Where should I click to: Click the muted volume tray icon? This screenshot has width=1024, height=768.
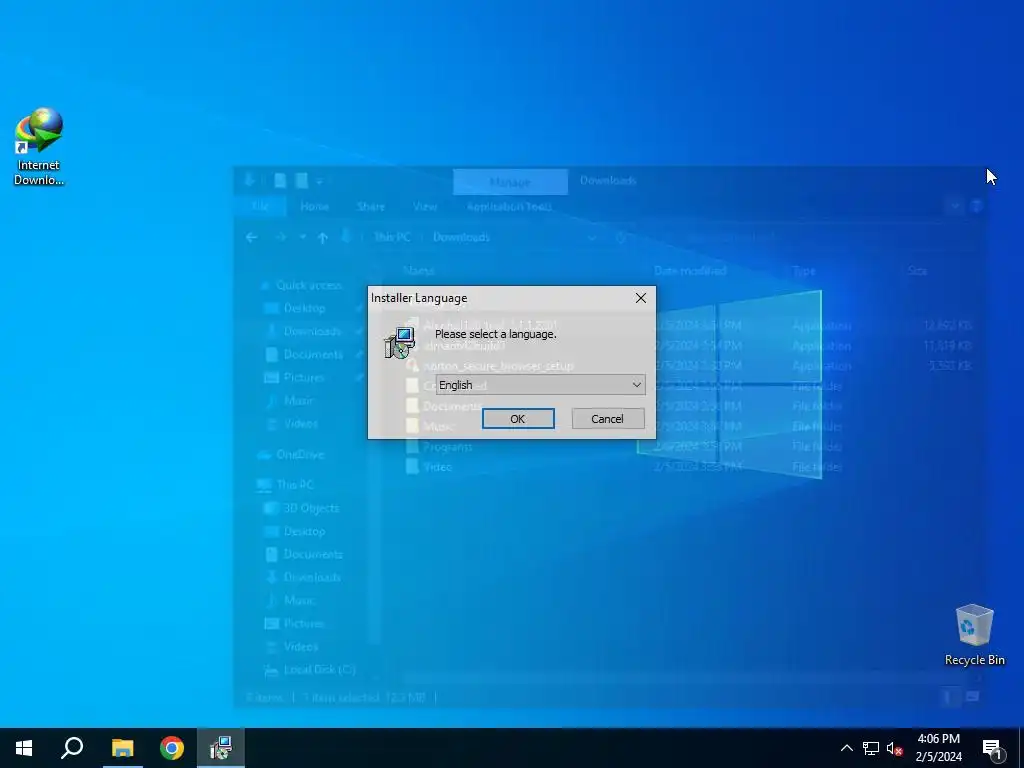coord(894,748)
